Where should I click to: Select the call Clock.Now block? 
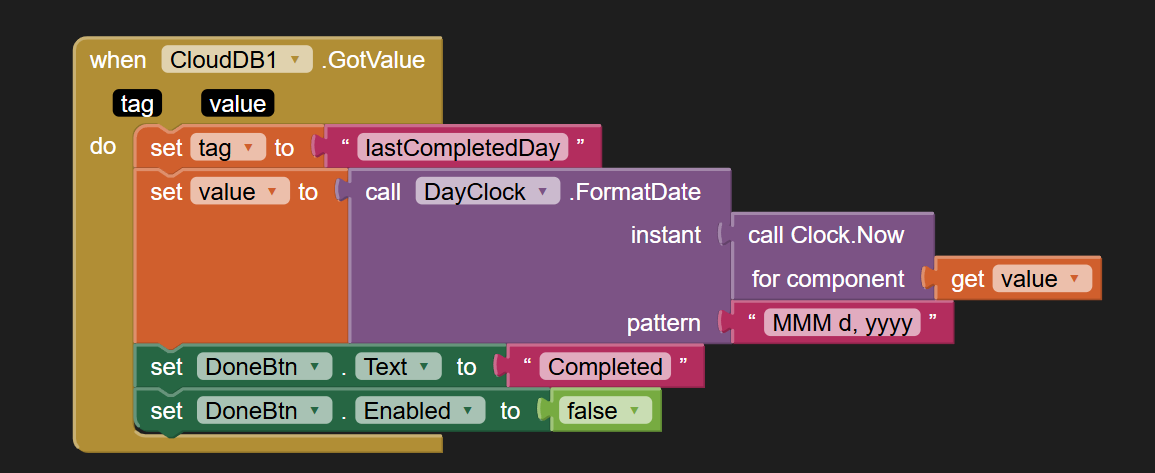pos(826,235)
